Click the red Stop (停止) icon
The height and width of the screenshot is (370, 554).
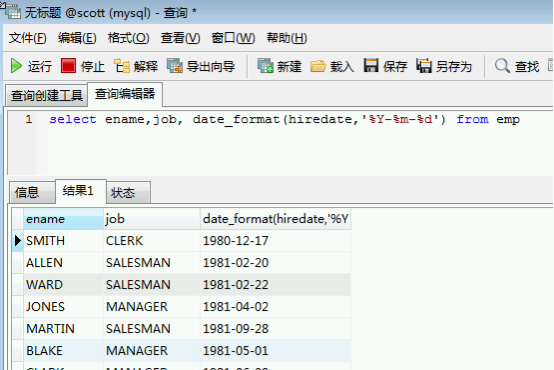68,66
